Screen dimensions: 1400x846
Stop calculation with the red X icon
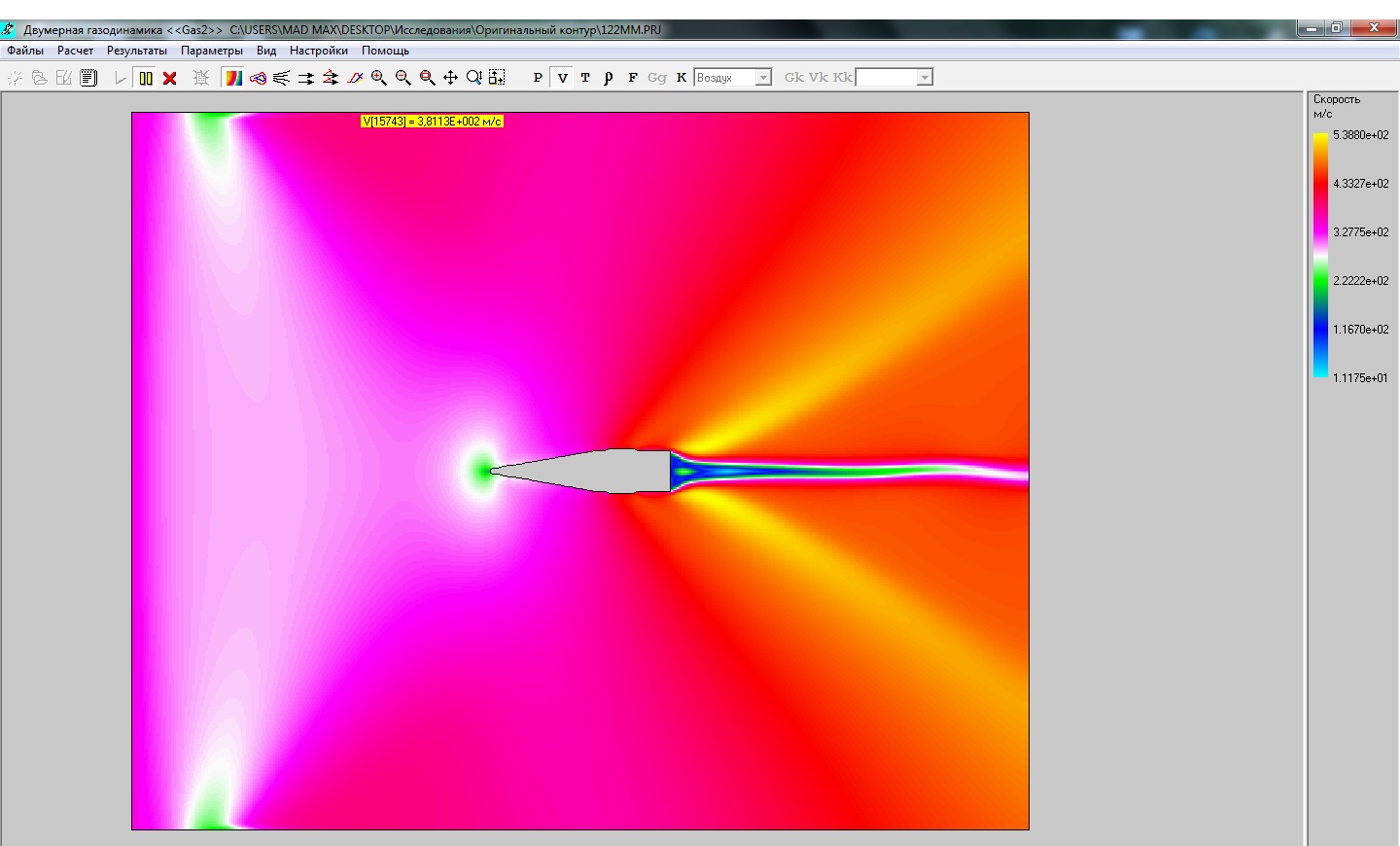tap(170, 78)
